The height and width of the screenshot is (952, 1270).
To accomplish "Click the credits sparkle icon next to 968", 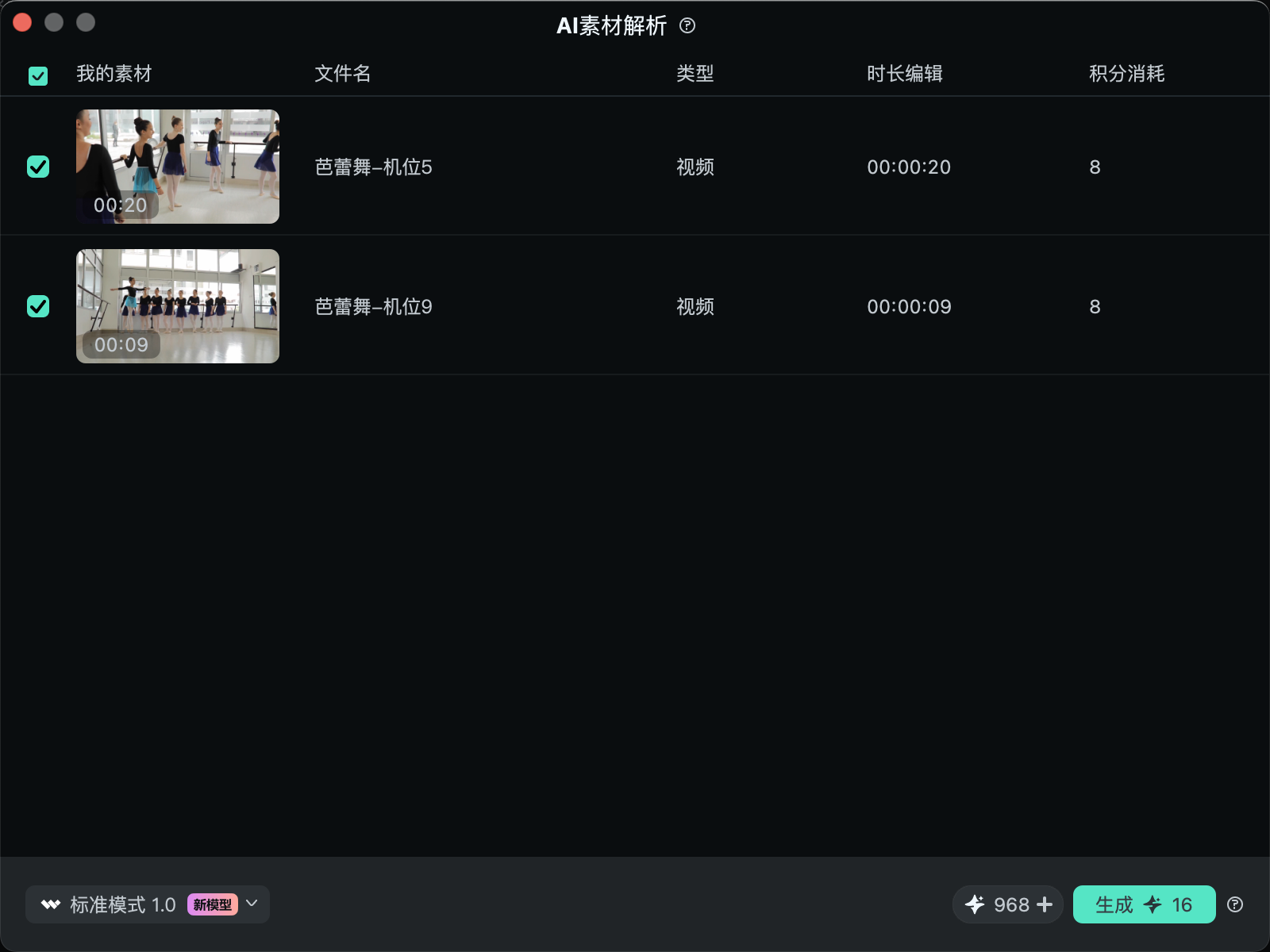I will (x=975, y=904).
